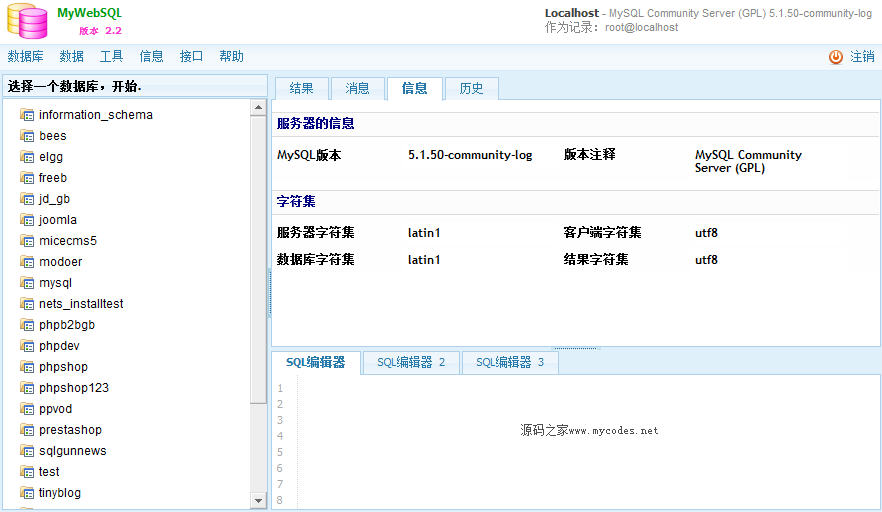This screenshot has height=512, width=882.
Task: Click the sqlgunnews database icon
Action: [x=27, y=451]
